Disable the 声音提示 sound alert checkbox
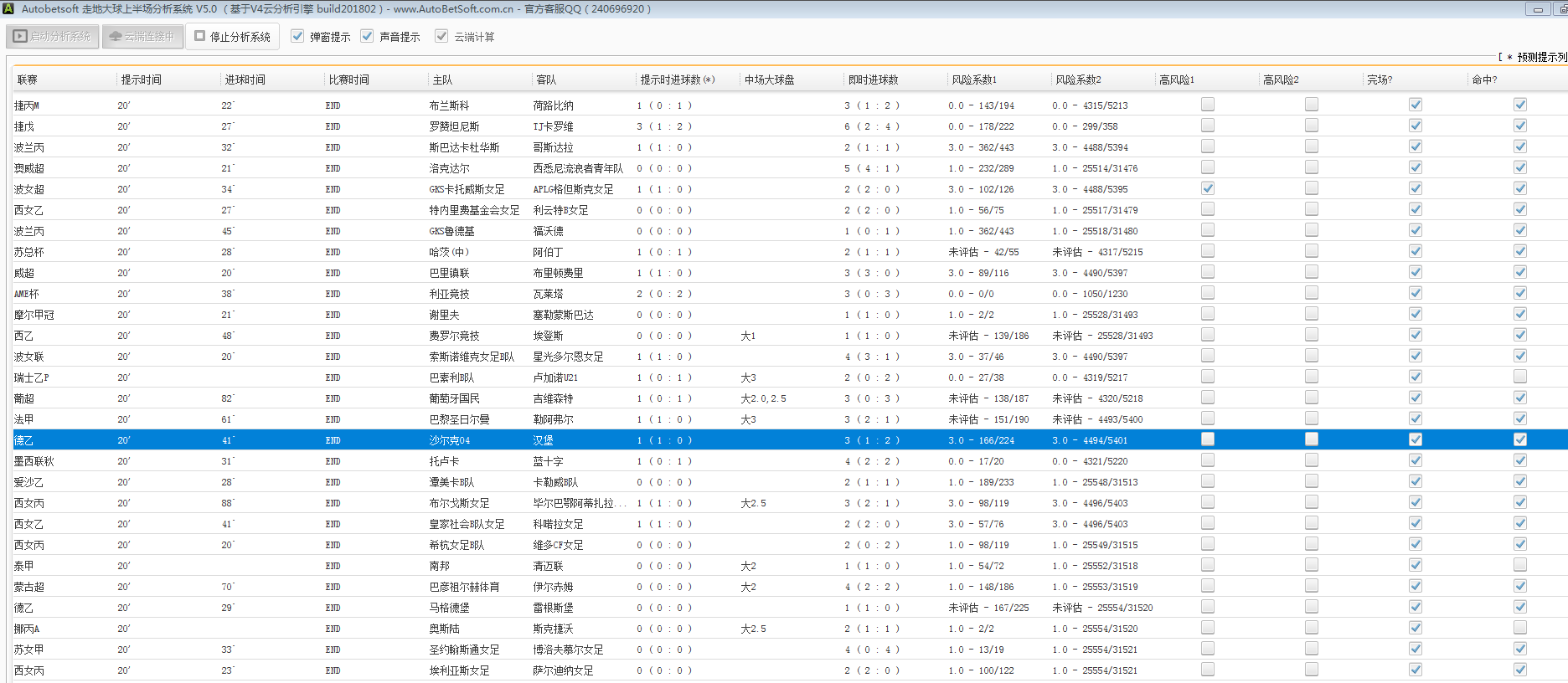This screenshot has width=1568, height=683. click(x=367, y=36)
